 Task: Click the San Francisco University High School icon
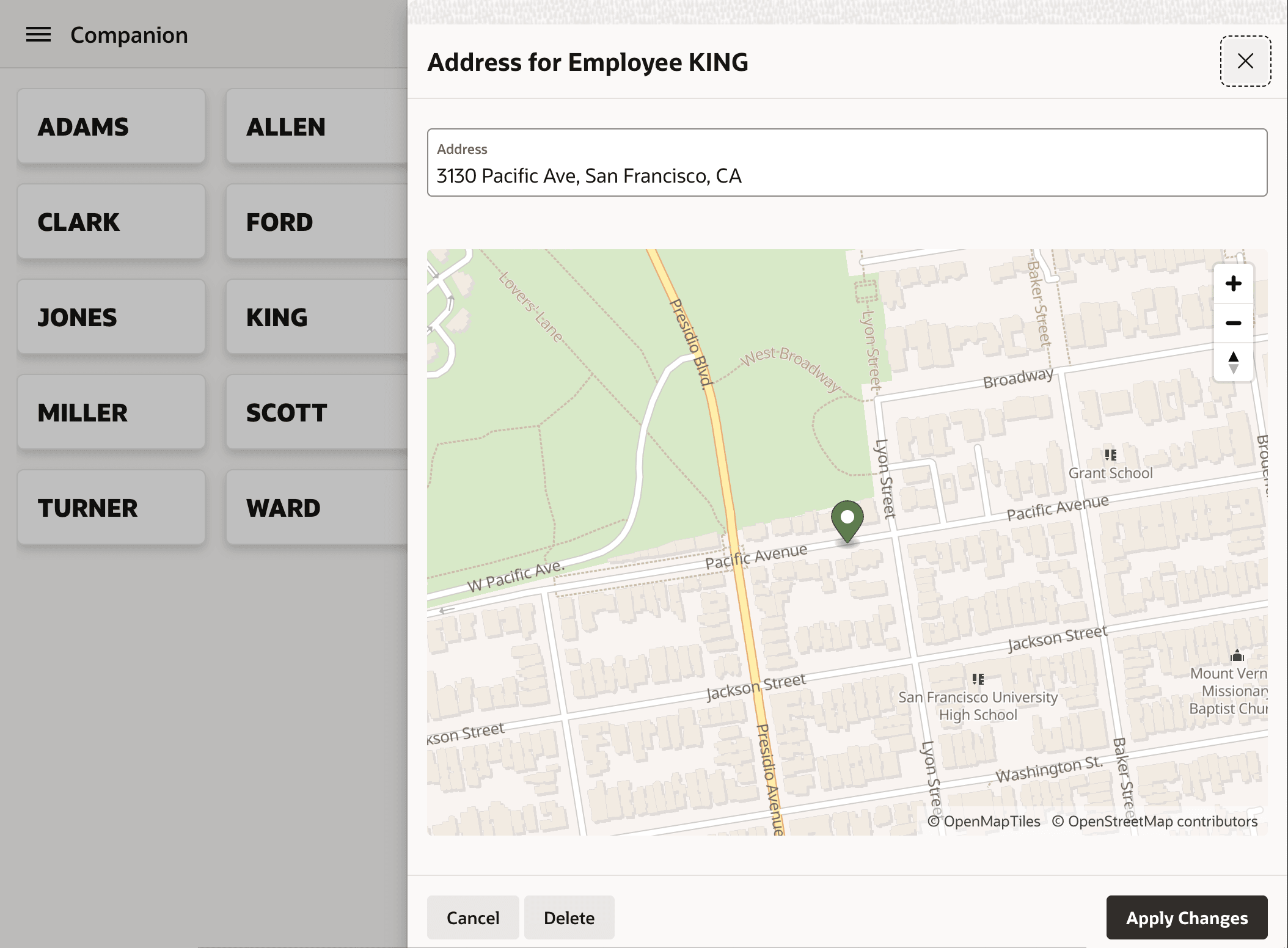[x=978, y=679]
